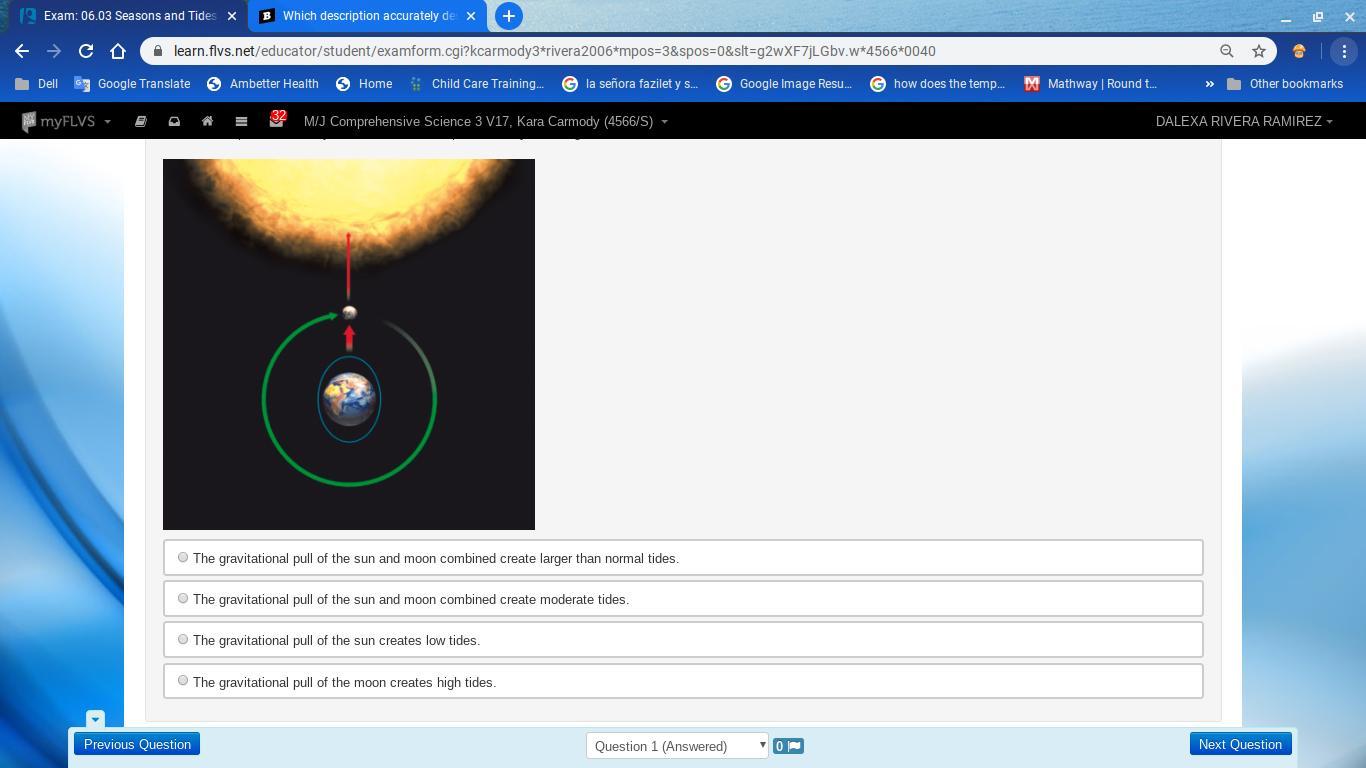Switch to 'Which description accurately' tab

point(366,16)
